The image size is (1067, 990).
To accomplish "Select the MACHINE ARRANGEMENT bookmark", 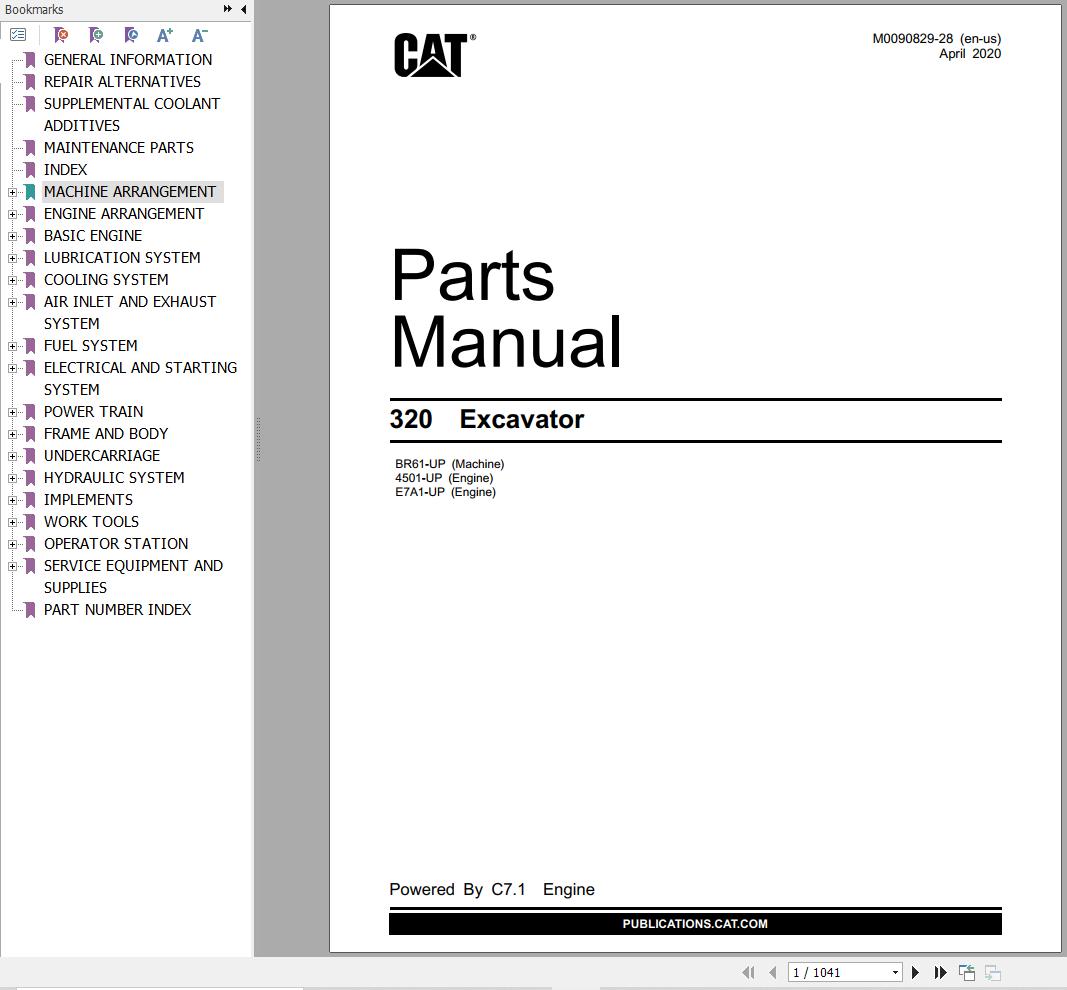I will pyautogui.click(x=130, y=191).
